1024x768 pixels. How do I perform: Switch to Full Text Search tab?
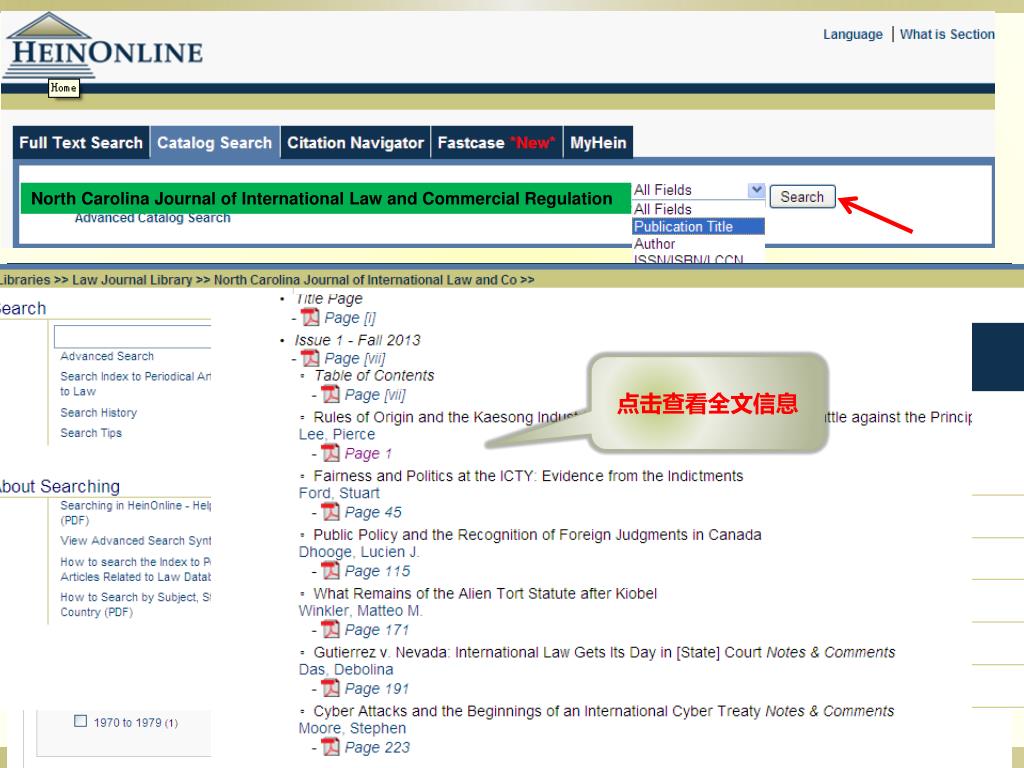(81, 142)
